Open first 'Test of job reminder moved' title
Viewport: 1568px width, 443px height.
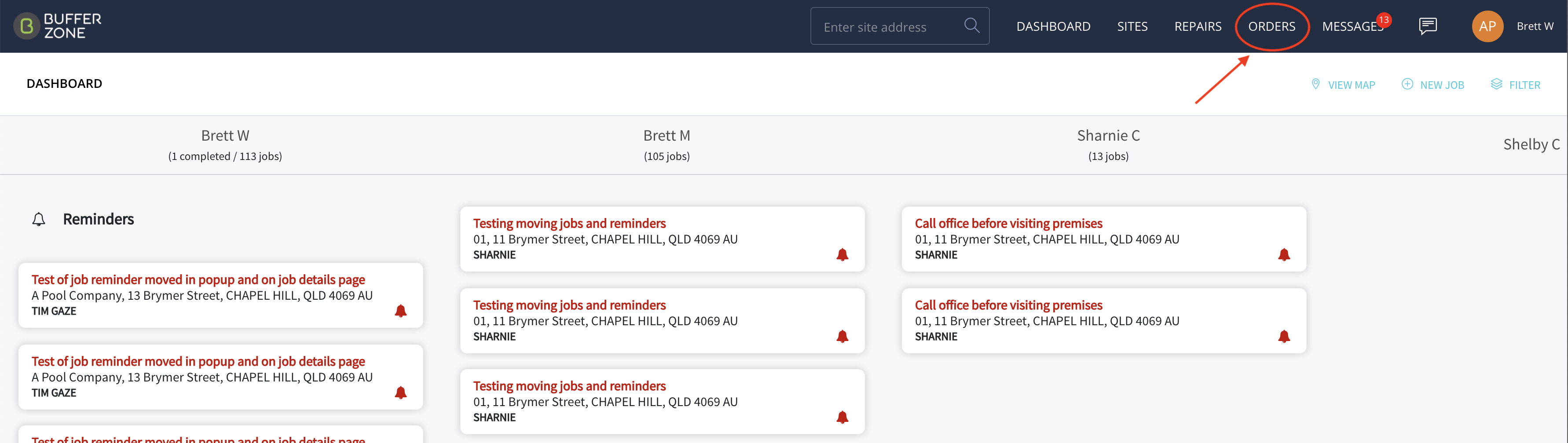click(x=198, y=280)
